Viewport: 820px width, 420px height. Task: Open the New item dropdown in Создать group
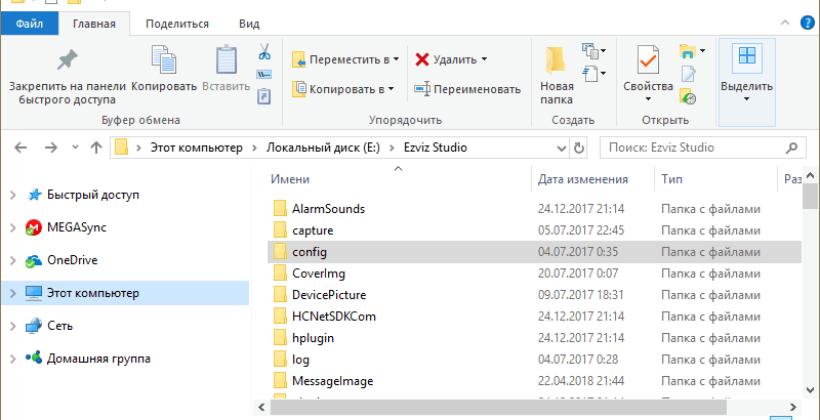[x=594, y=51]
